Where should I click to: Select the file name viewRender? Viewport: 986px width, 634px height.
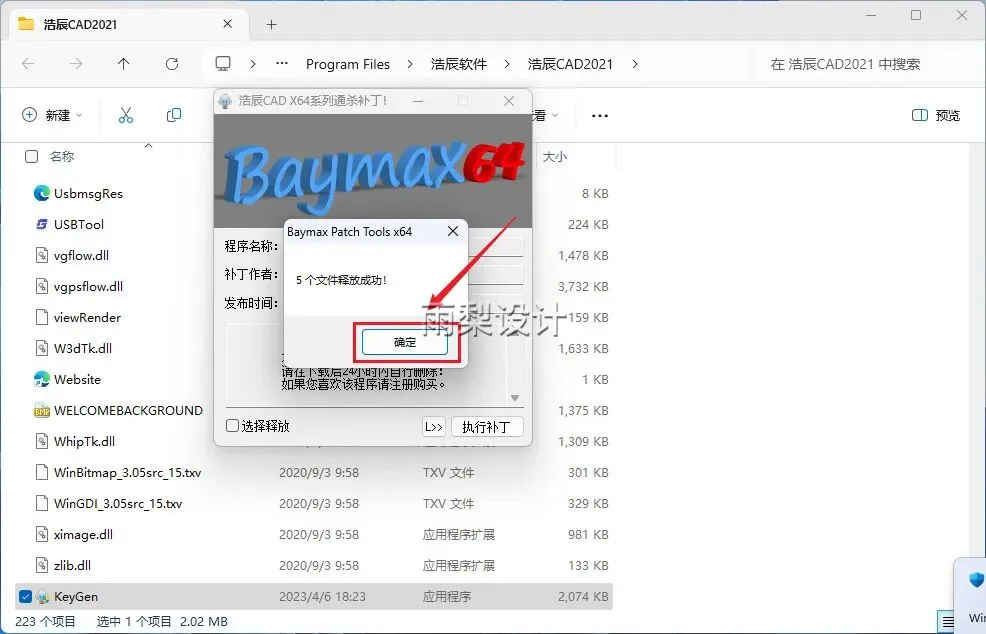click(x=87, y=318)
